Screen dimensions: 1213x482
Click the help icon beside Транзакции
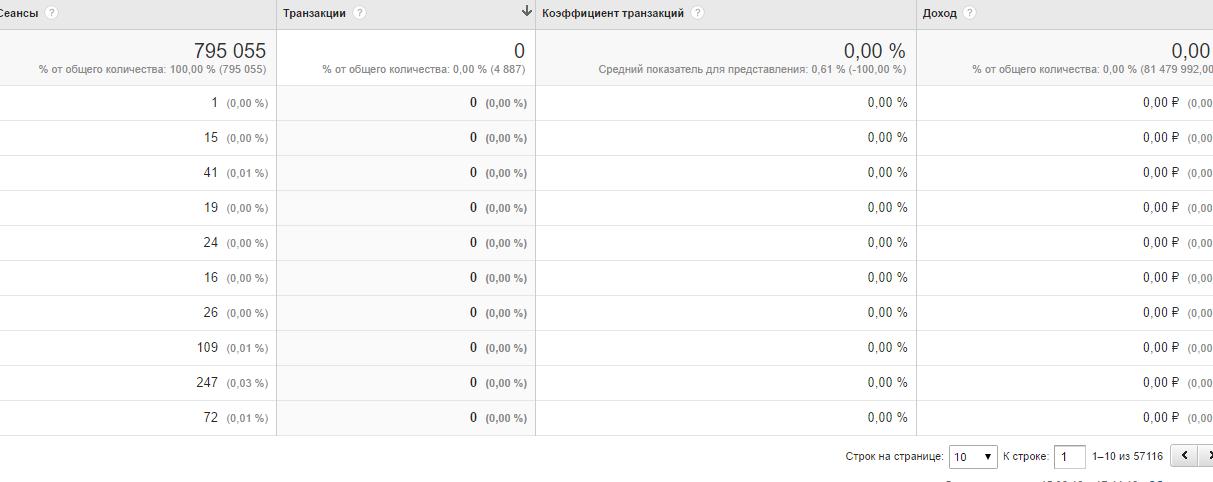point(359,13)
